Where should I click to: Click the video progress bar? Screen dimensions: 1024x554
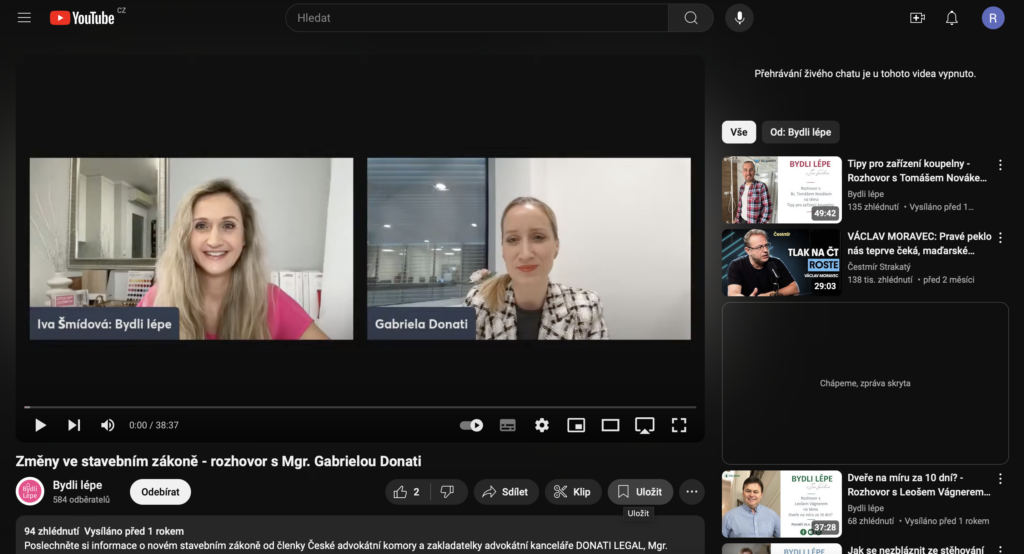360,407
